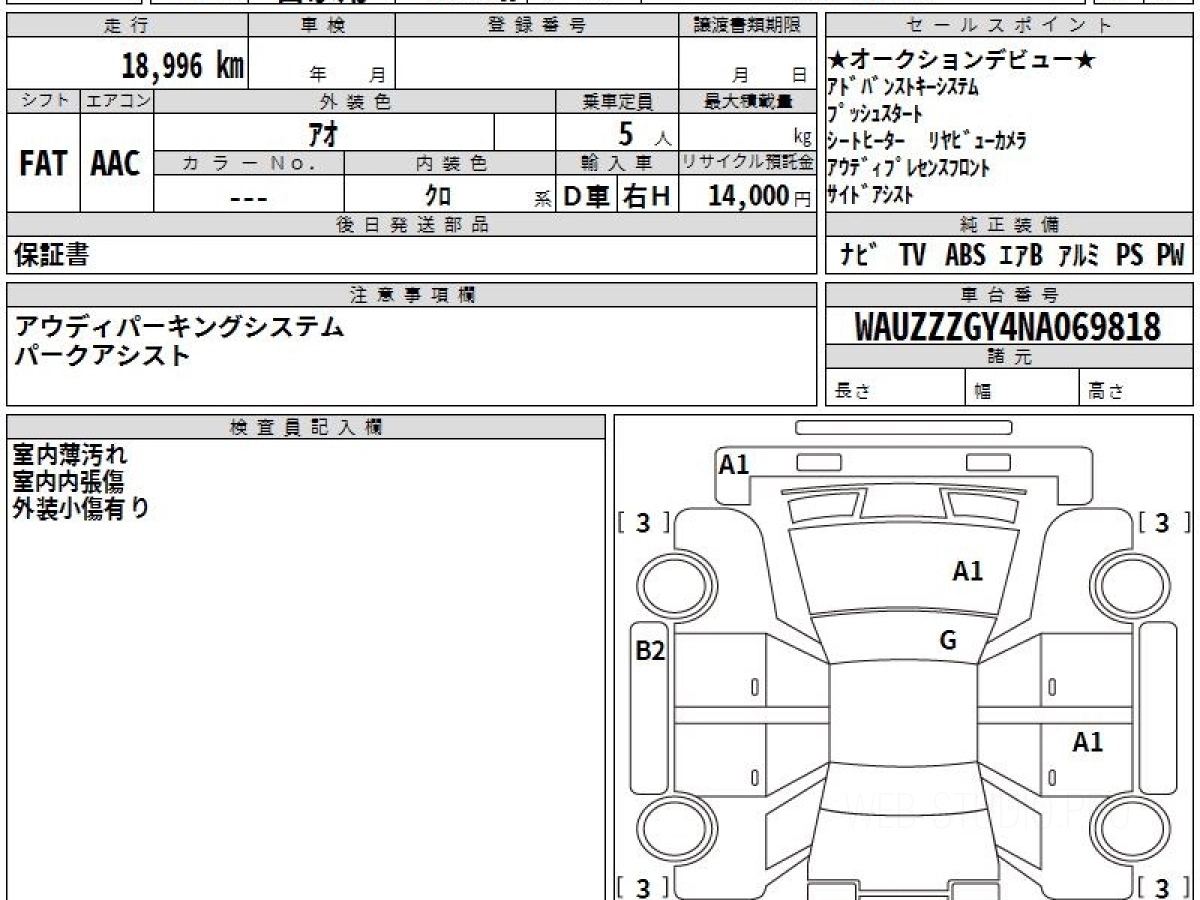Click the B2 damage mark on diagram

[651, 651]
